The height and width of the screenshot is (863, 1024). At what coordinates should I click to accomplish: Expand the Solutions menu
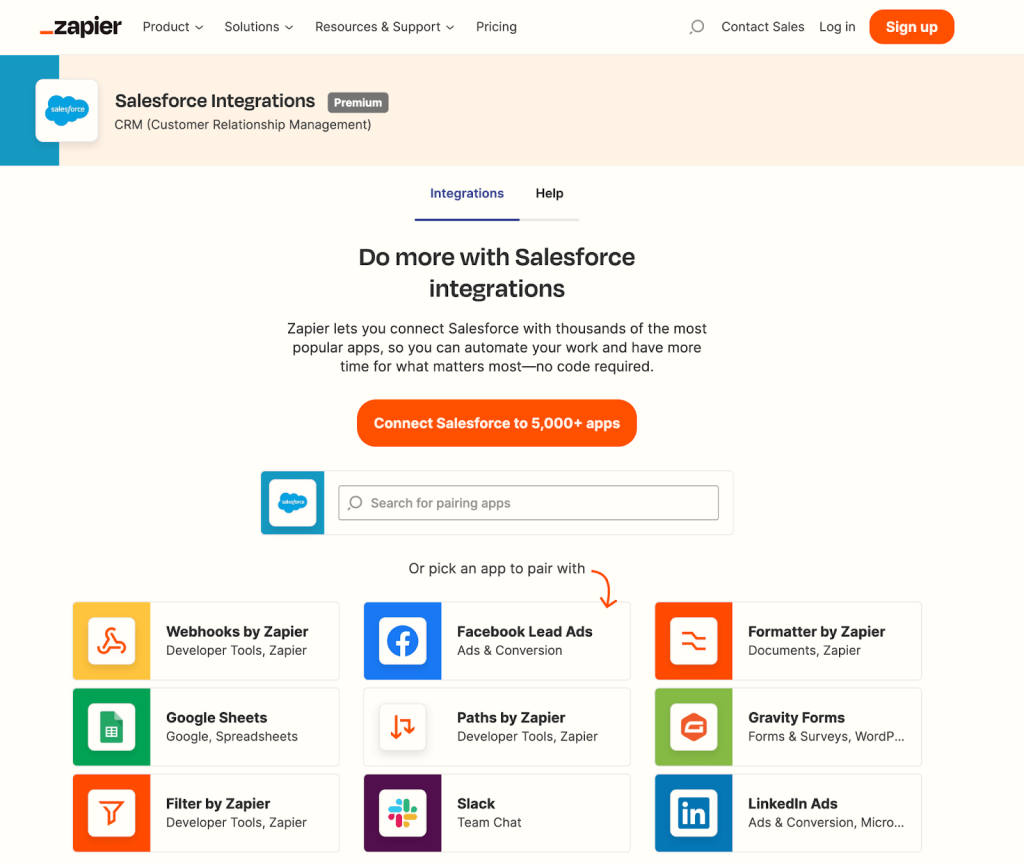pyautogui.click(x=259, y=27)
